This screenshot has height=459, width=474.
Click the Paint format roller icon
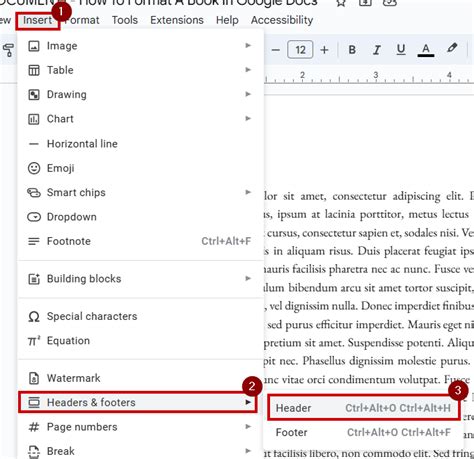[x=9, y=50]
